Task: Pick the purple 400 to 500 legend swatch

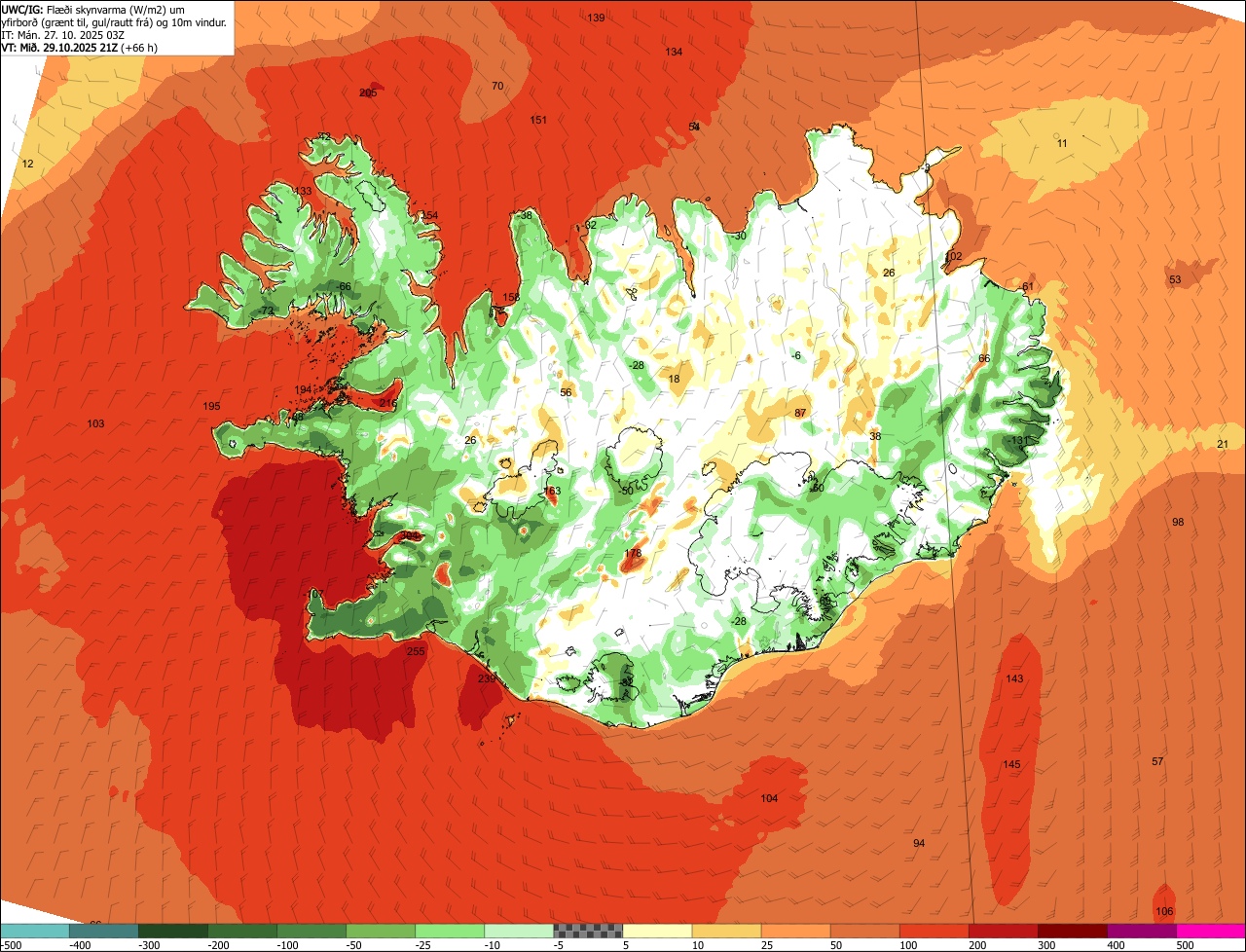Action: click(1142, 930)
